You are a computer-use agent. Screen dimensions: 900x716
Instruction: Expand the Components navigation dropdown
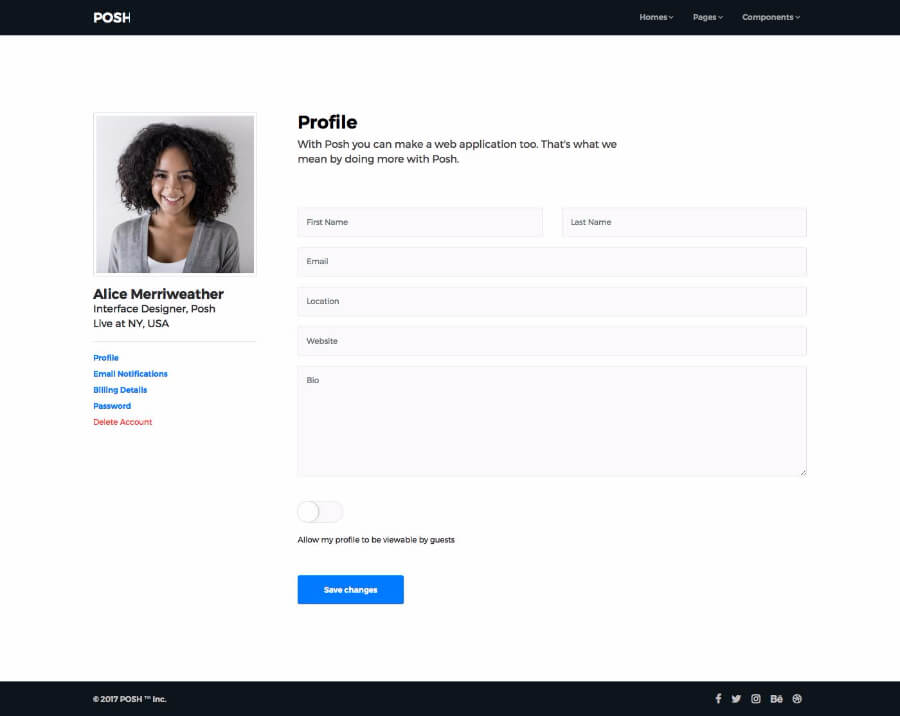tap(770, 17)
